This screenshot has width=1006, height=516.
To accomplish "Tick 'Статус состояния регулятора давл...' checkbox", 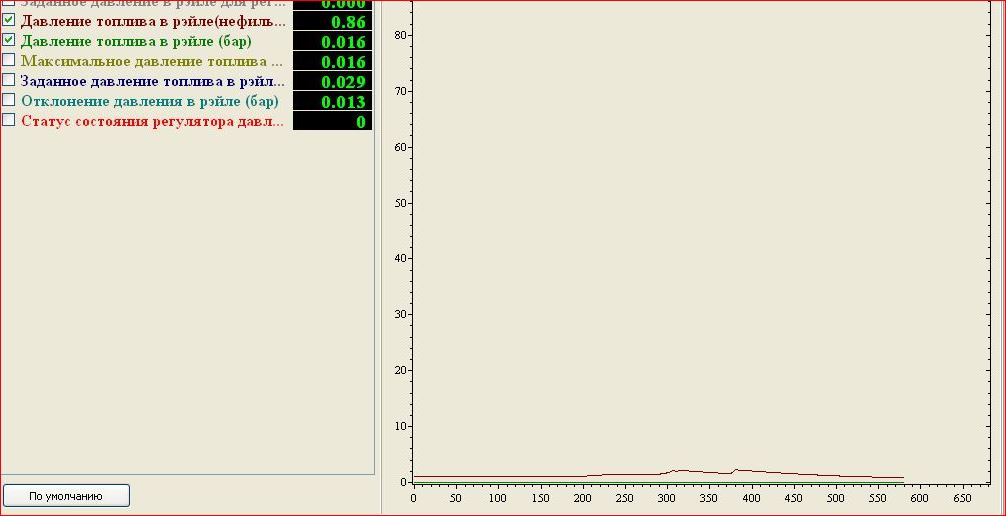I will [x=8, y=119].
